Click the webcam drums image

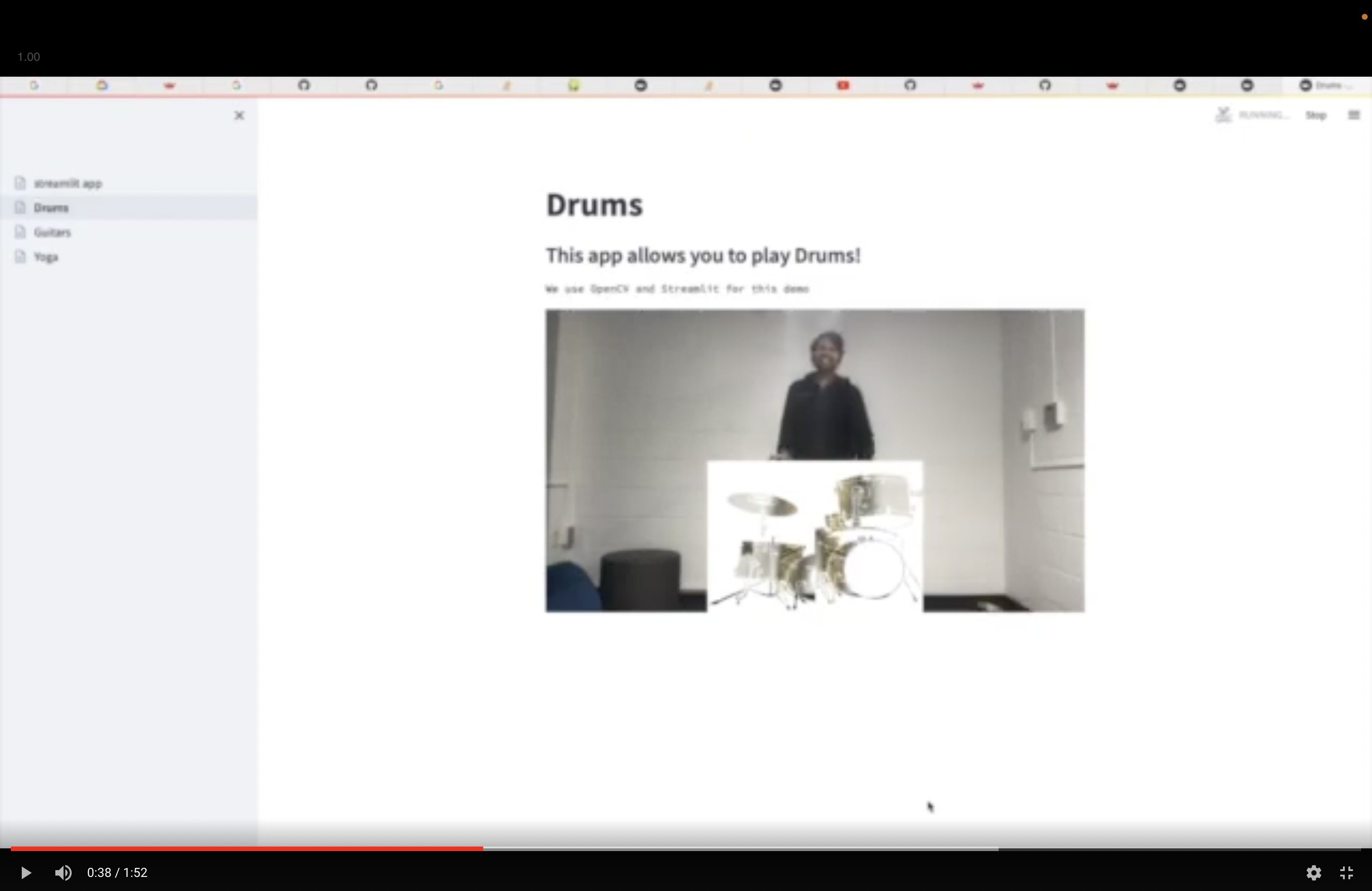pyautogui.click(x=814, y=460)
